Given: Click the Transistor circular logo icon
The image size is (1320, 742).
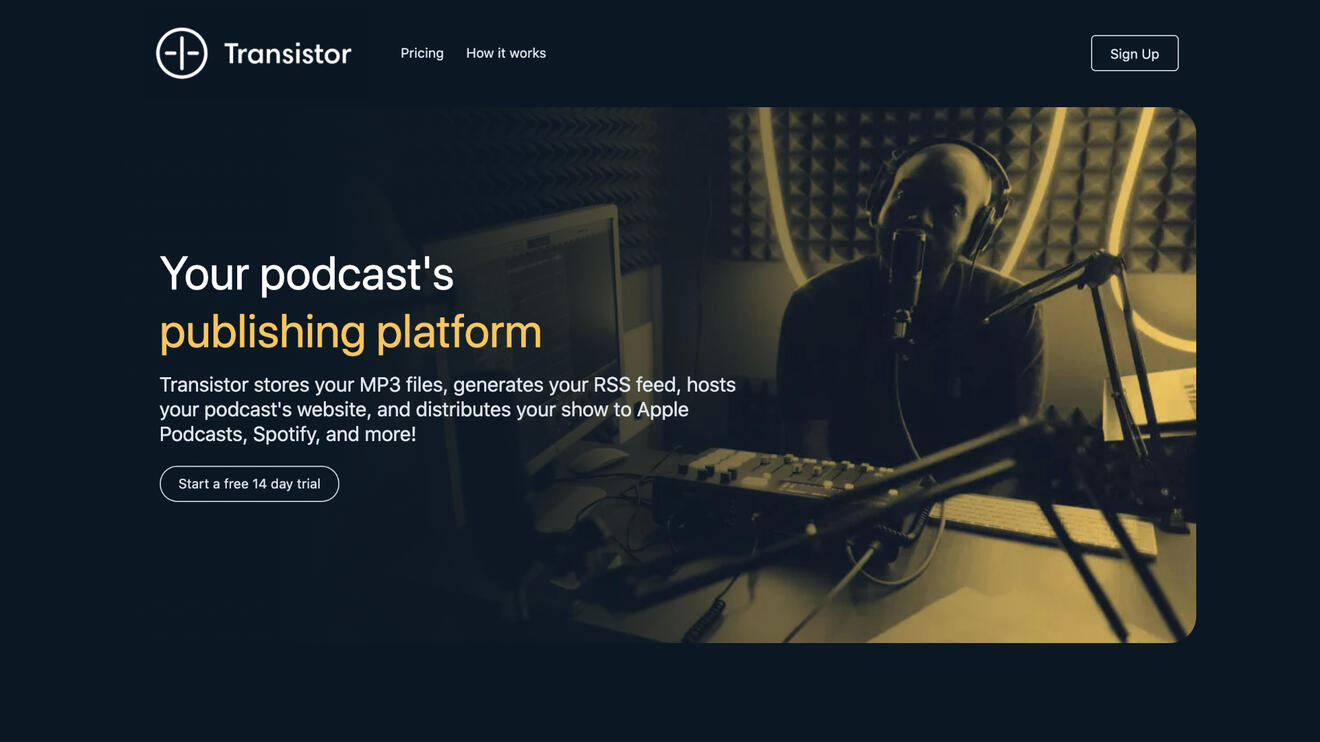Looking at the screenshot, I should (182, 53).
